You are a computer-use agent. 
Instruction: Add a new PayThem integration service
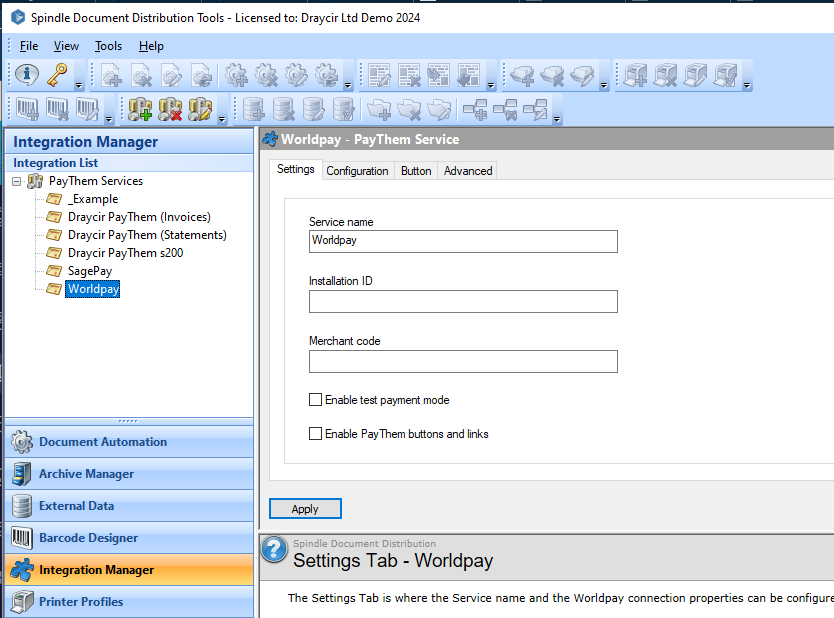(140, 109)
